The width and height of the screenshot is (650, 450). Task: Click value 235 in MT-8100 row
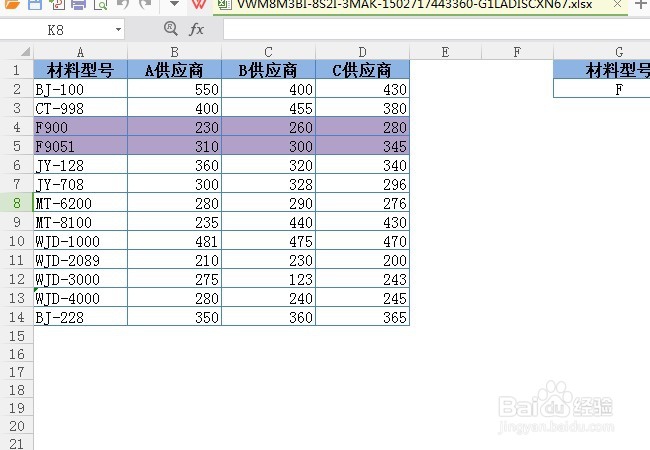(x=175, y=222)
